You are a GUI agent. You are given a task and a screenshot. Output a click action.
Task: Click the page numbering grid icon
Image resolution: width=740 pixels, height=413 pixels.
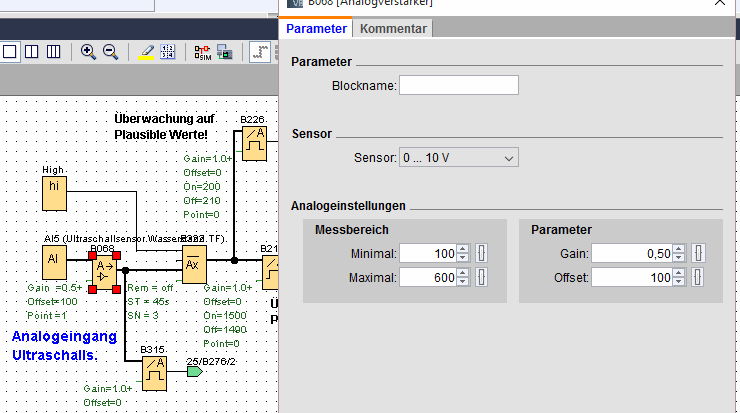tap(168, 51)
